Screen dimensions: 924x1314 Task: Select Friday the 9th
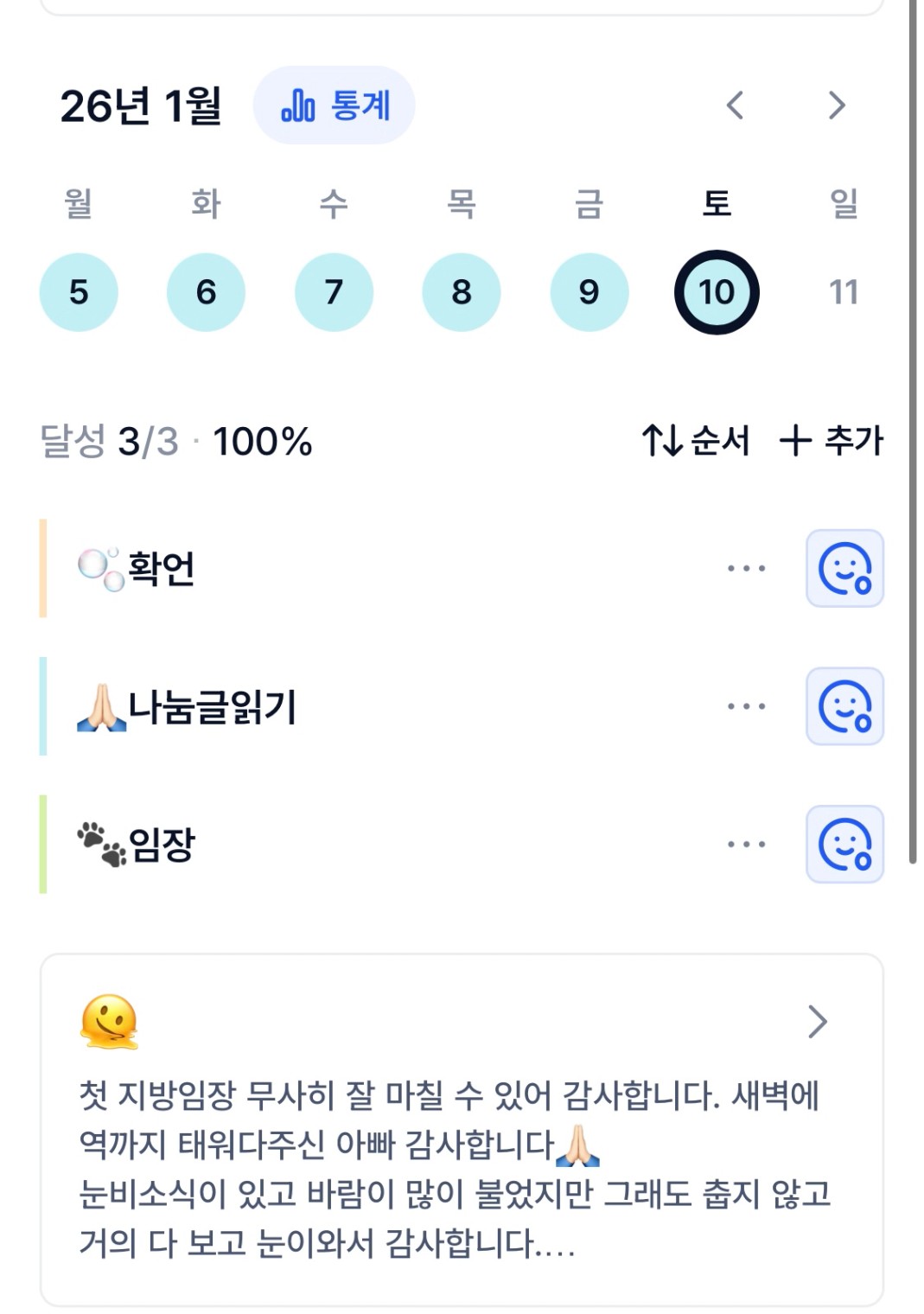tap(589, 292)
